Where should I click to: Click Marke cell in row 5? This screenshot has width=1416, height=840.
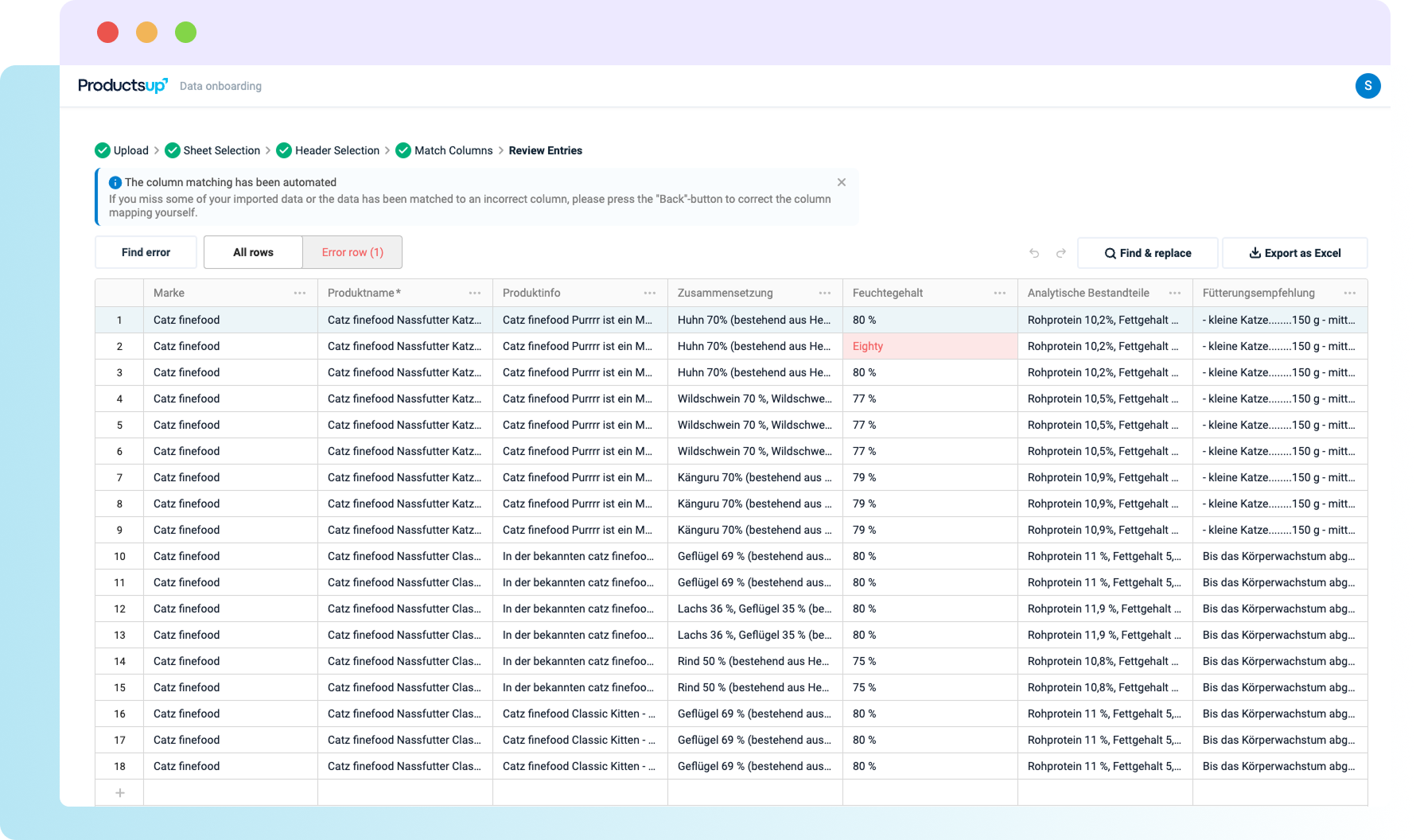pos(231,425)
